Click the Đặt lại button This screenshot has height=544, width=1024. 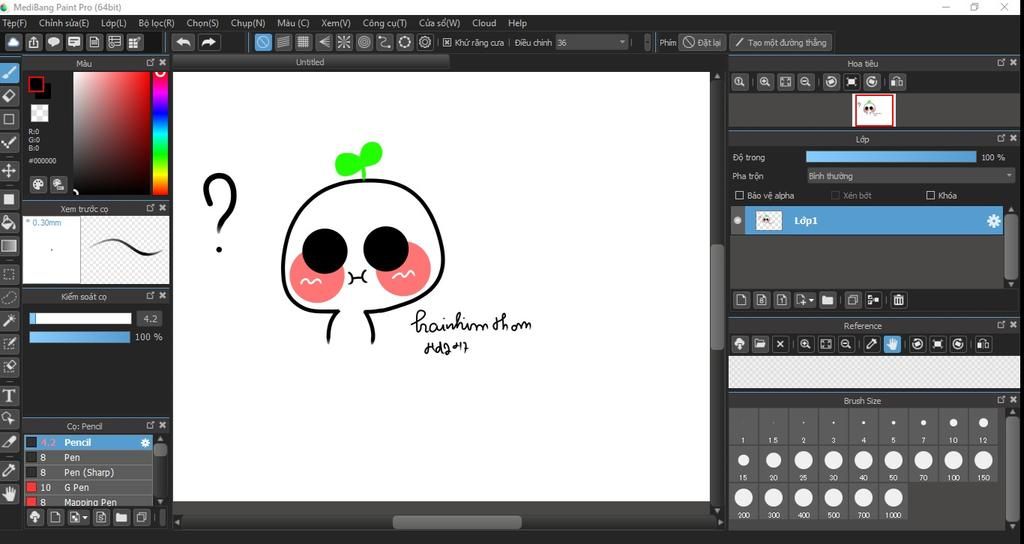pyautogui.click(x=702, y=43)
